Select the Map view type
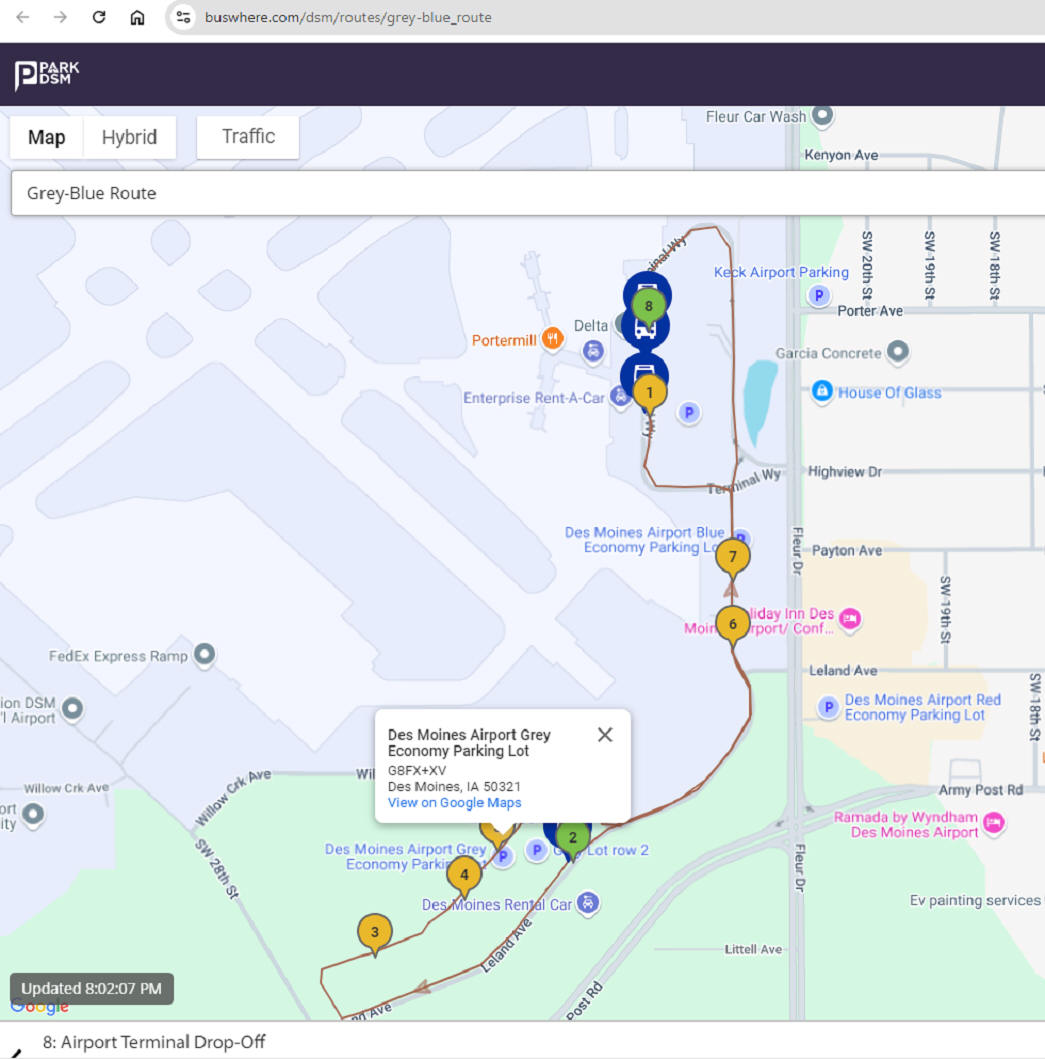Image resolution: width=1045 pixels, height=1059 pixels. [47, 137]
